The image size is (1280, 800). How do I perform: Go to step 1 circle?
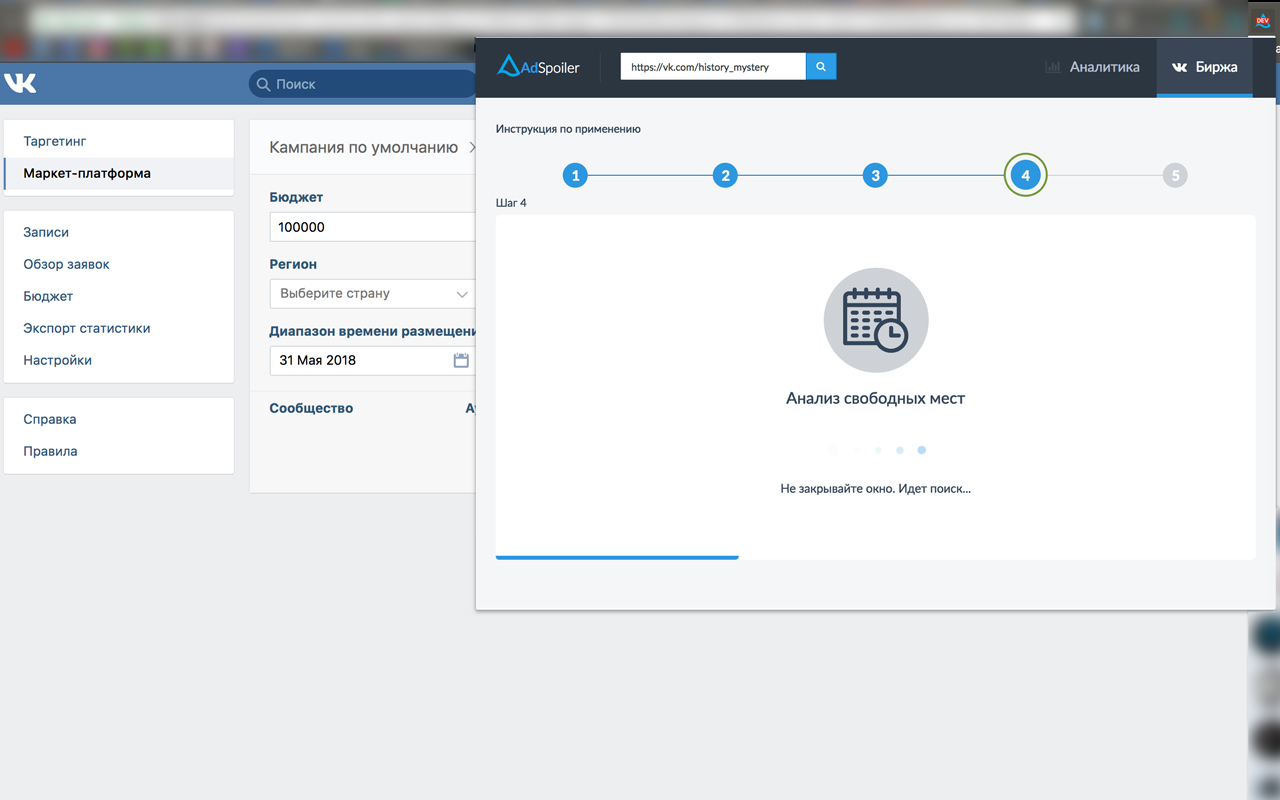click(x=575, y=176)
